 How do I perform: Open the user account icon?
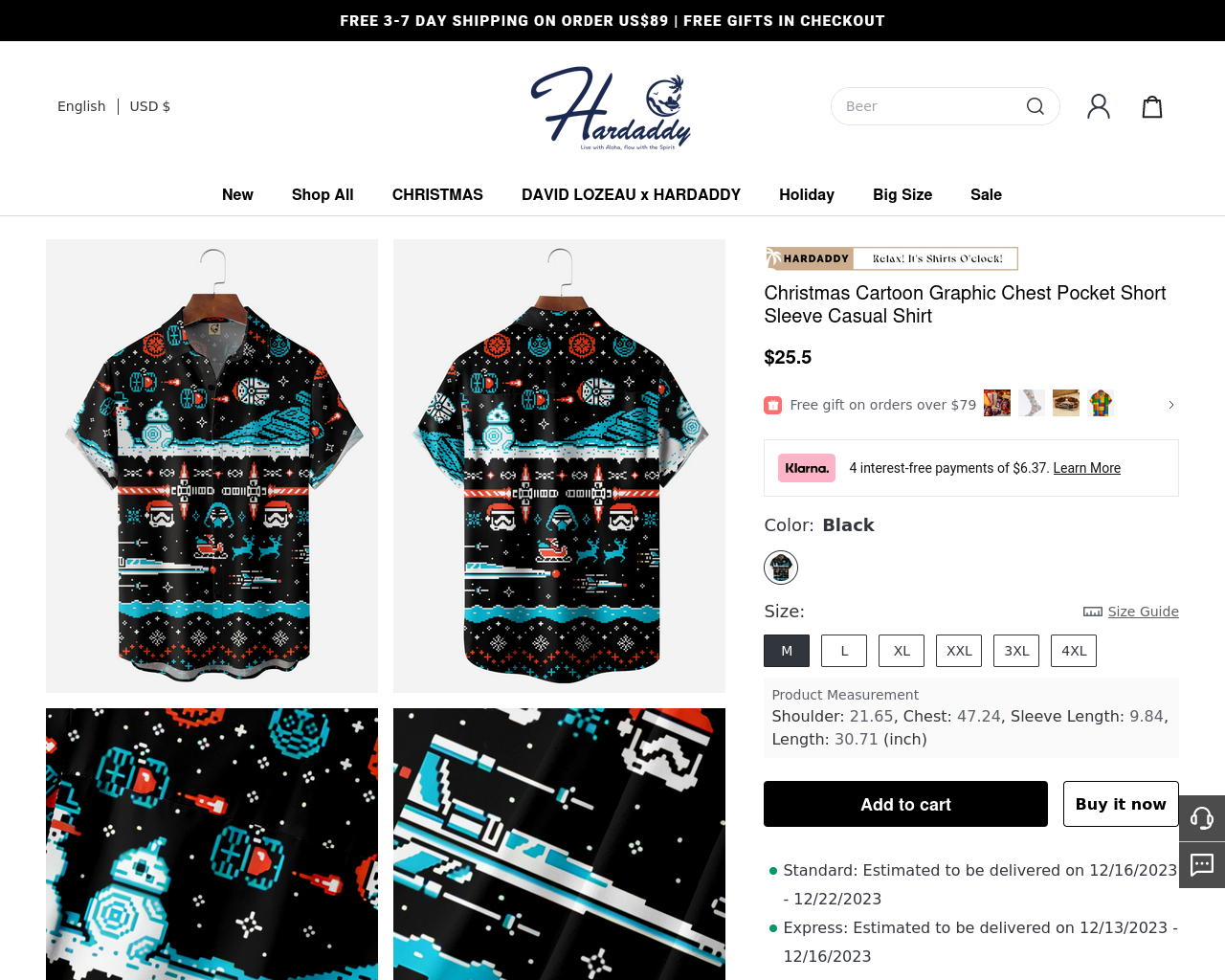[1099, 106]
